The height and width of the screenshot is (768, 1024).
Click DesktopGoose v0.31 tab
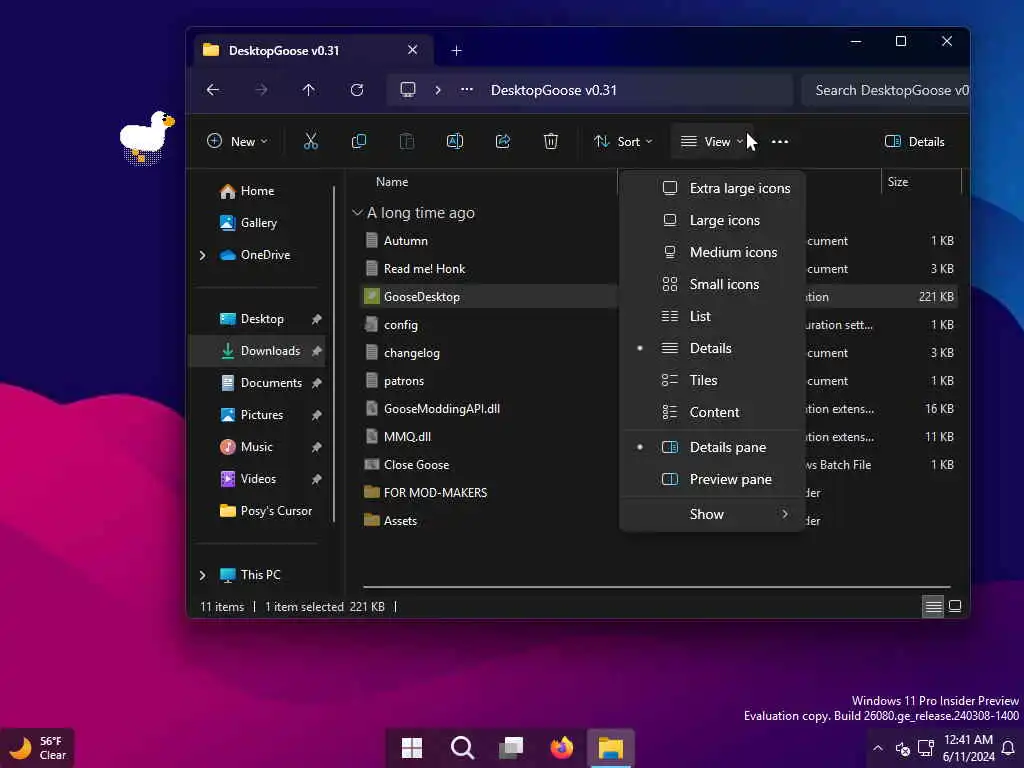(x=314, y=50)
